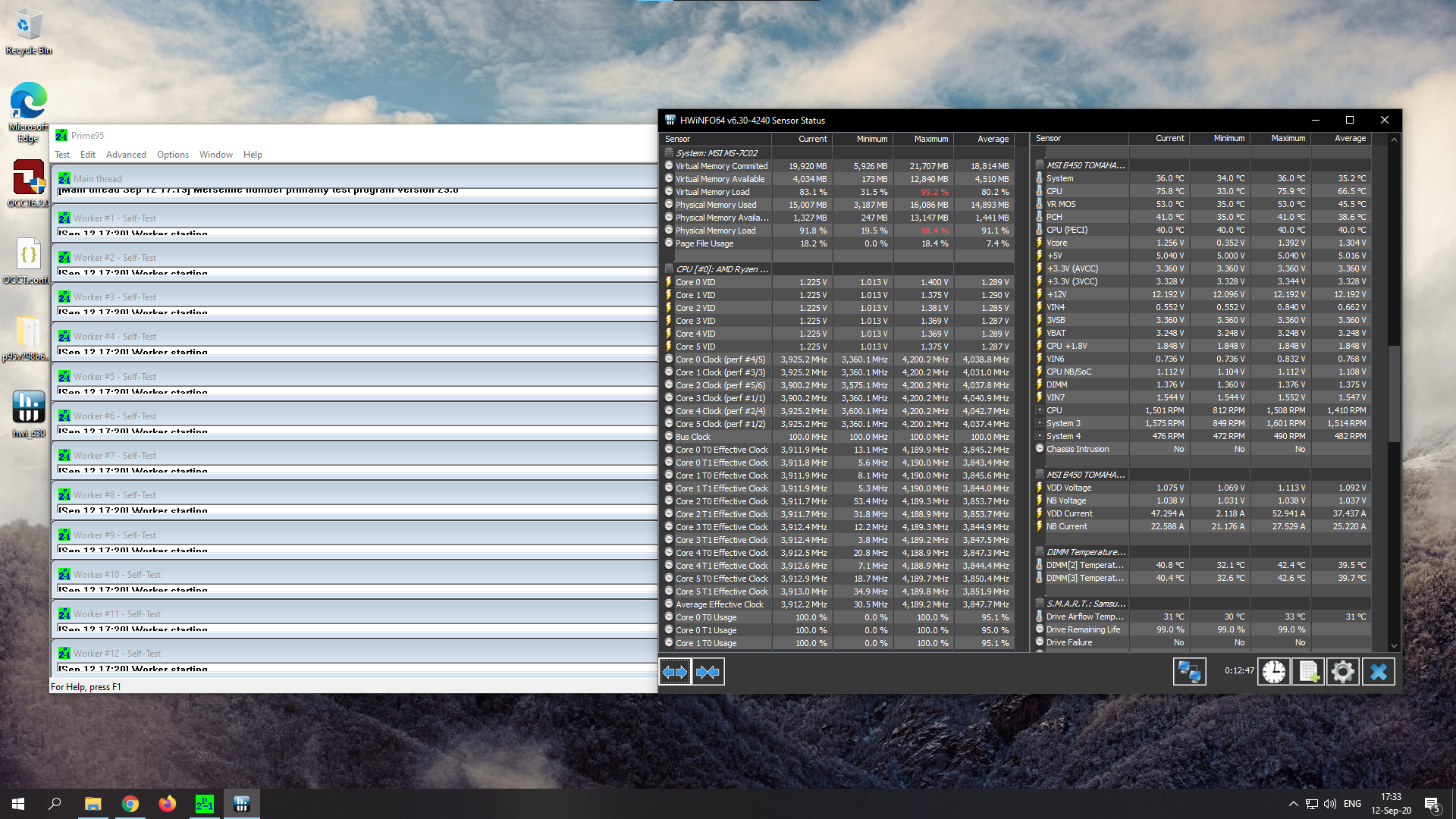Open the Help menu in Prime95
Screen dimensions: 1456x819
coord(253,154)
